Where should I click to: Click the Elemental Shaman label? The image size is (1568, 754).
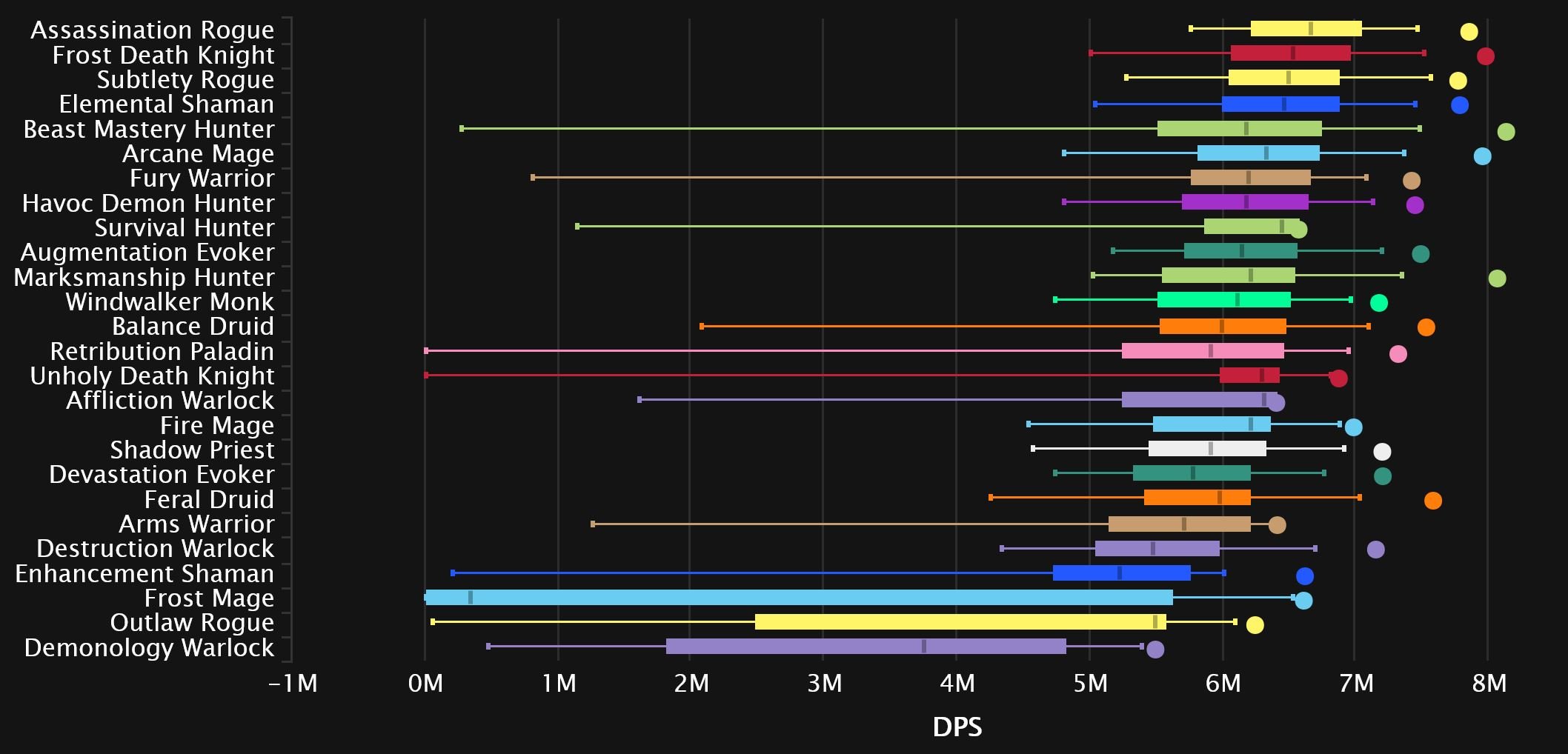[x=166, y=104]
